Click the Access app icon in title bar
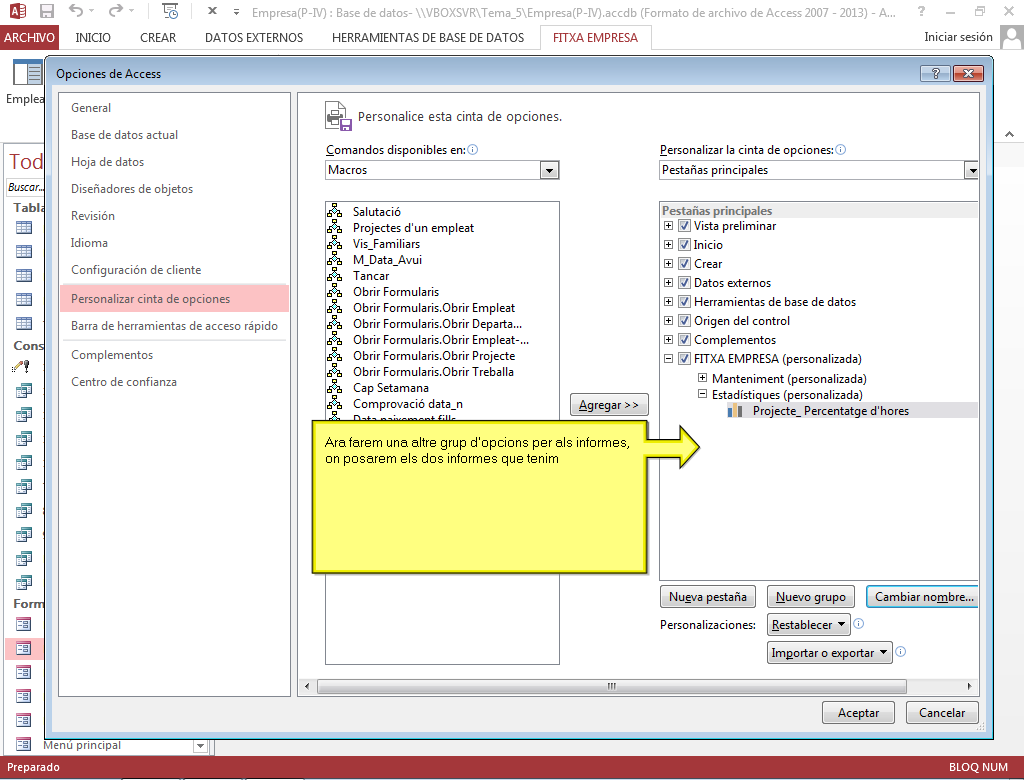The height and width of the screenshot is (780, 1024). [17, 11]
